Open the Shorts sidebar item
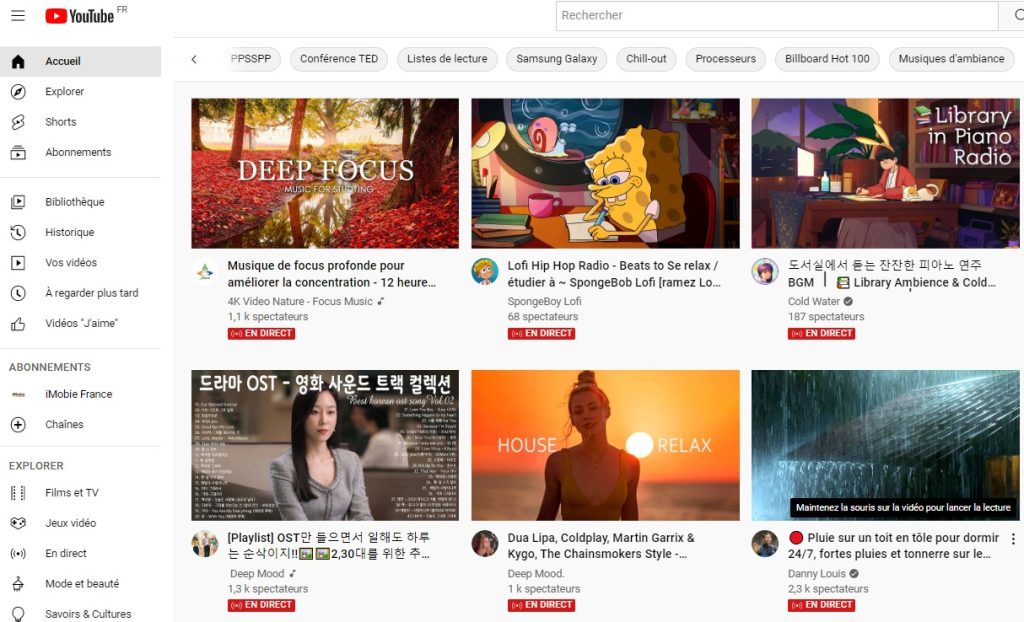This screenshot has height=622, width=1024. click(80, 122)
